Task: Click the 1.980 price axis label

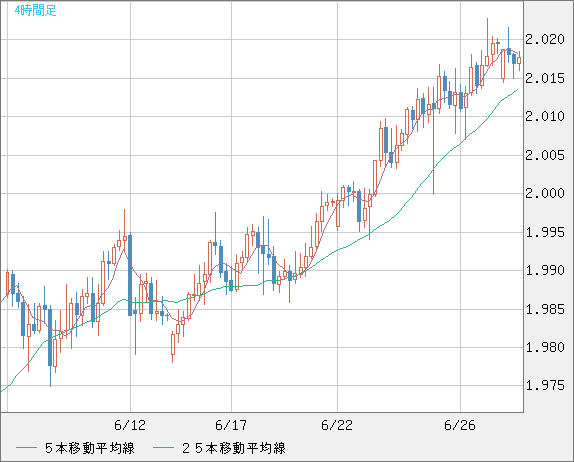Action: 545,347
